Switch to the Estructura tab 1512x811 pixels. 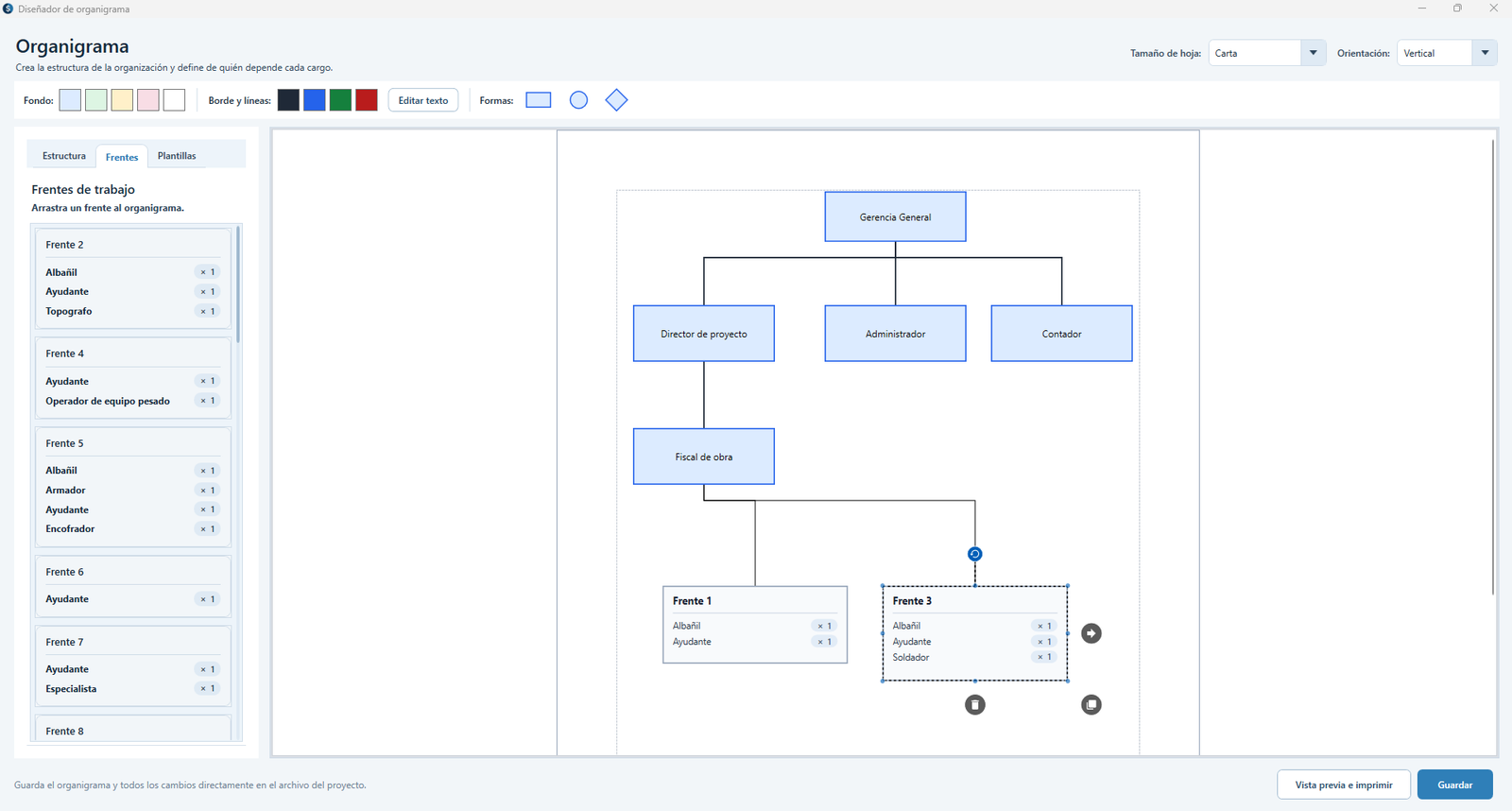tap(64, 156)
